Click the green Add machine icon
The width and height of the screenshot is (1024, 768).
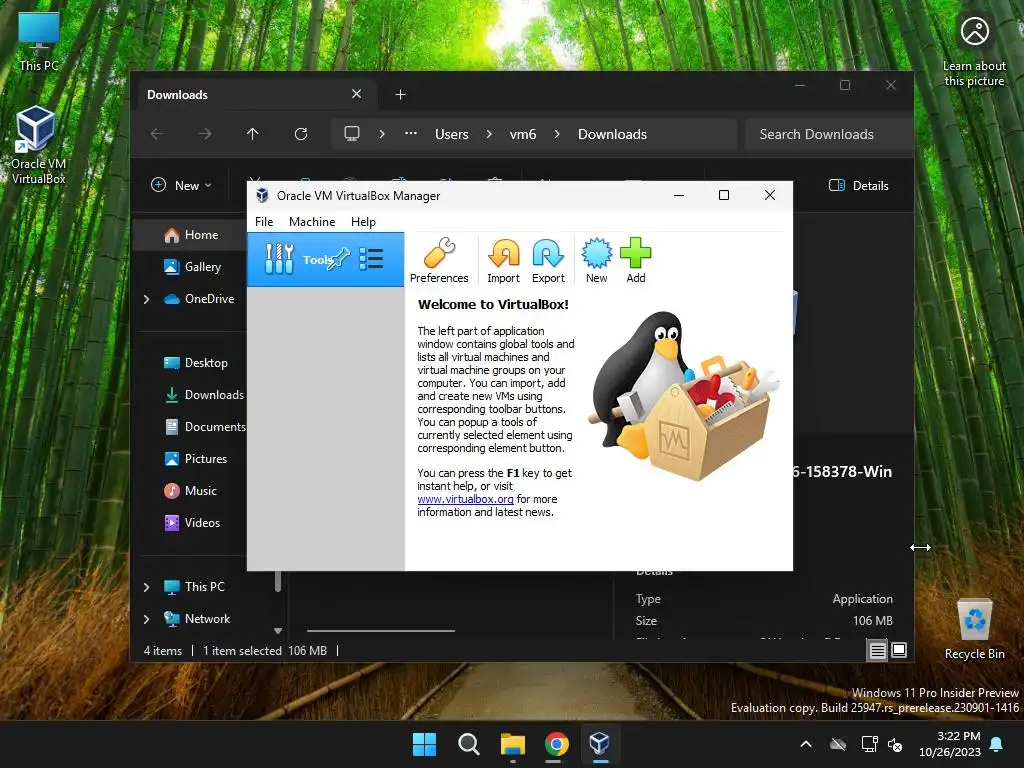click(x=635, y=260)
